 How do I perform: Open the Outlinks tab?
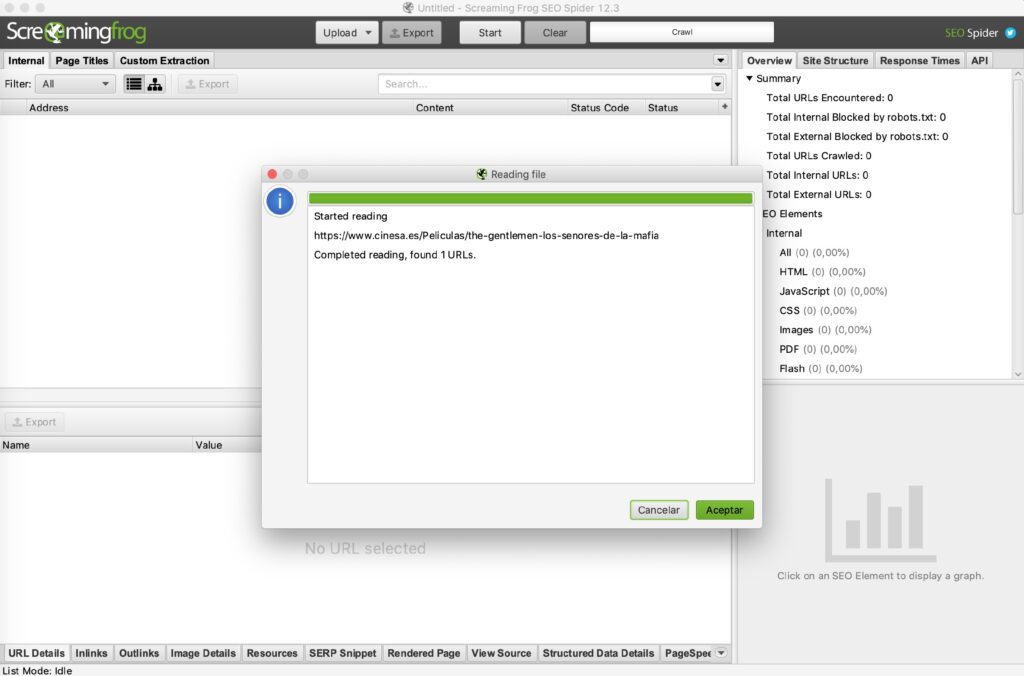[139, 652]
